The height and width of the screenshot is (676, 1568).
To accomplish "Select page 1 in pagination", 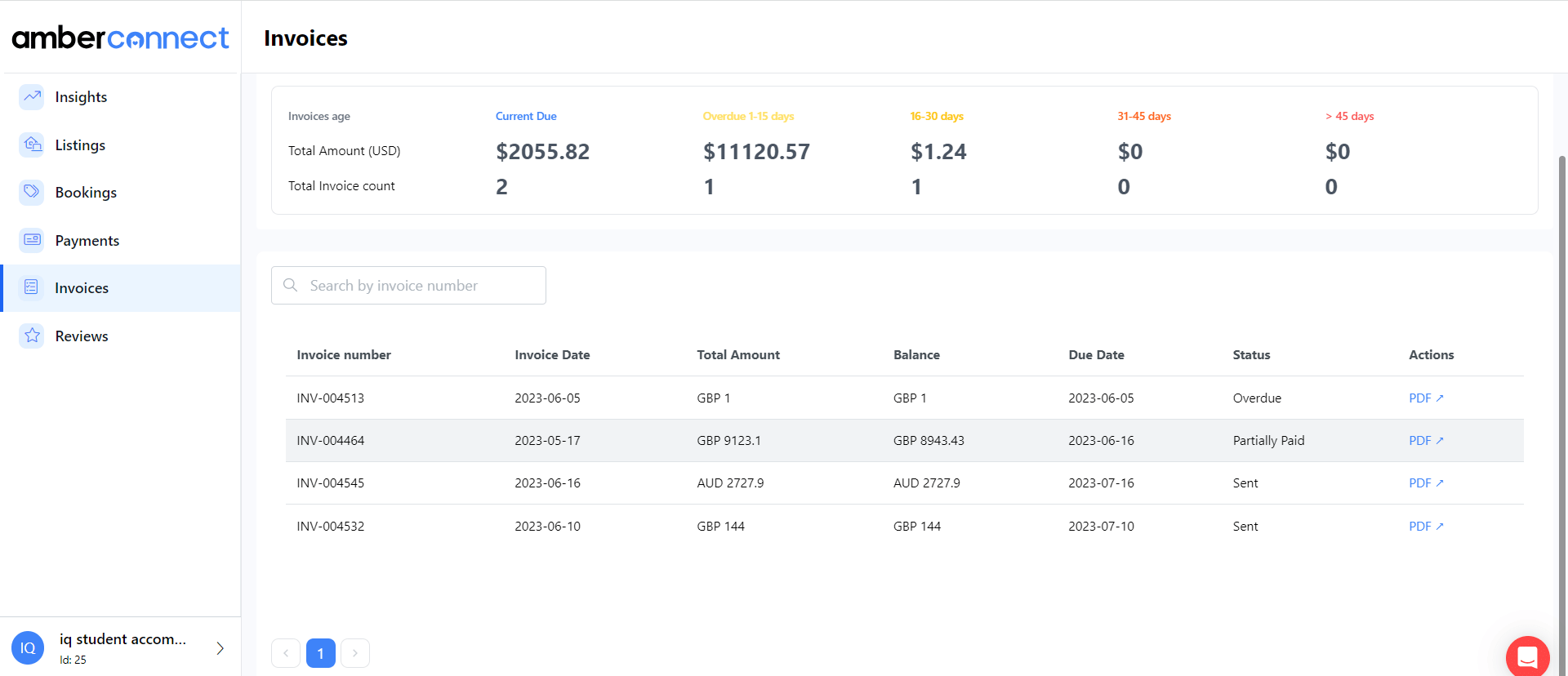I will pos(321,653).
